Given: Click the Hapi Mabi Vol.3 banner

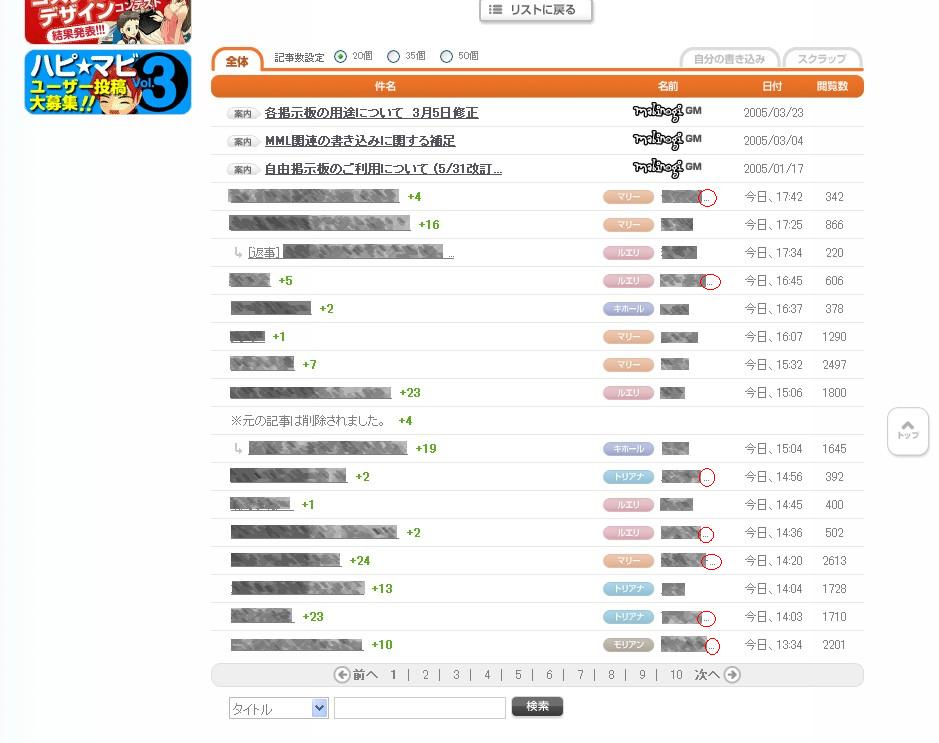Looking at the screenshot, I should 107,82.
